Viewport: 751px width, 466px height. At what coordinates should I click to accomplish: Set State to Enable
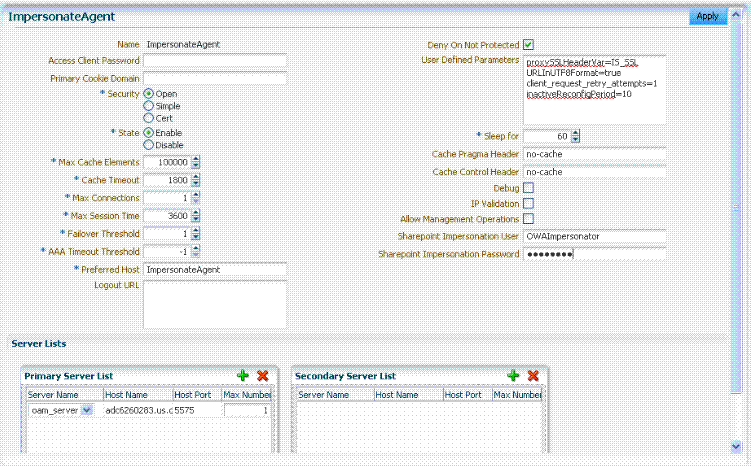coord(148,133)
